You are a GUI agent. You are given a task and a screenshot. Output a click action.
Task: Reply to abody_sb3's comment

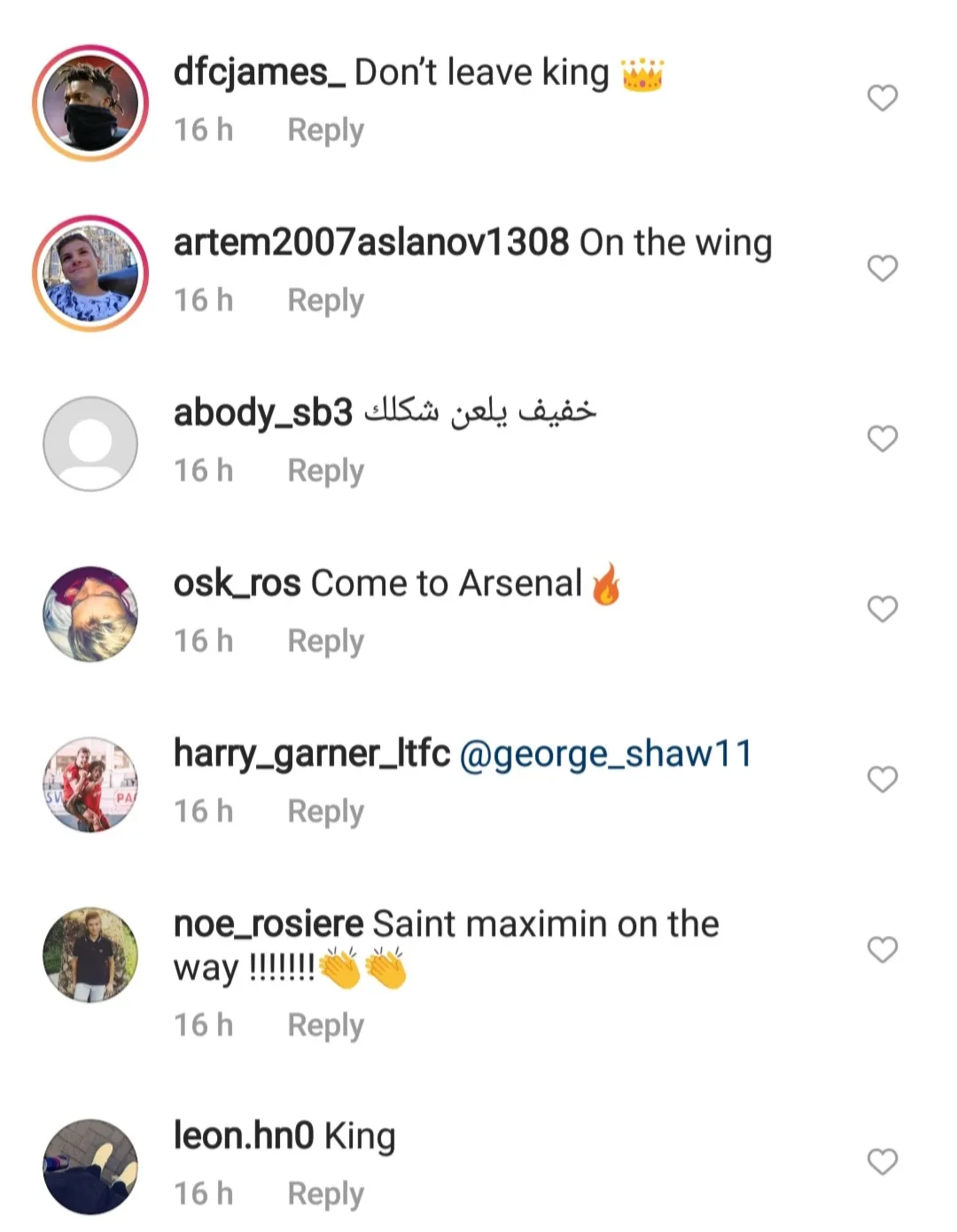coord(325,471)
